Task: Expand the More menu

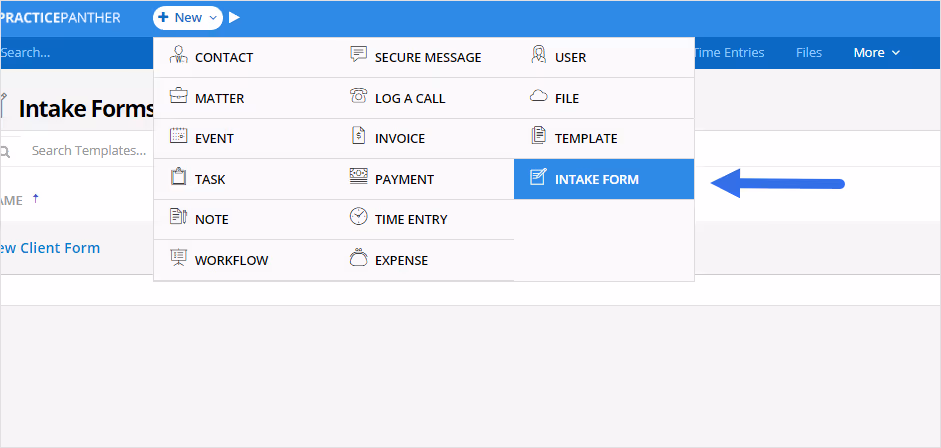Action: click(x=877, y=53)
